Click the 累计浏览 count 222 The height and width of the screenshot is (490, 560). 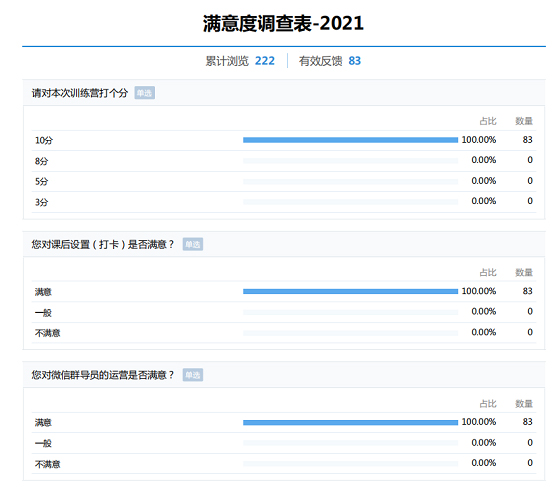[265, 61]
